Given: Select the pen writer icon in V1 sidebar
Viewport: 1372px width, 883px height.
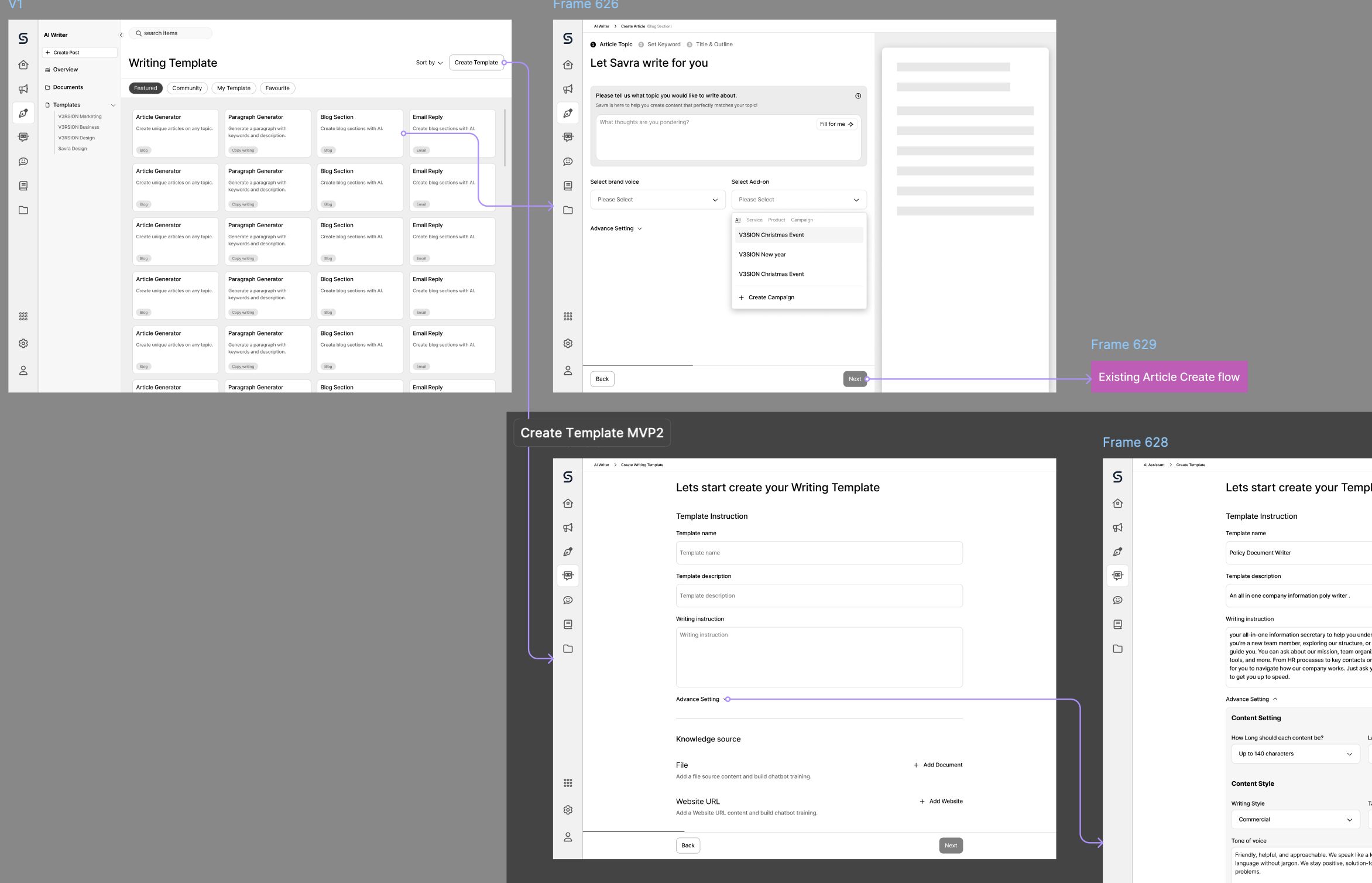Looking at the screenshot, I should pyautogui.click(x=23, y=113).
